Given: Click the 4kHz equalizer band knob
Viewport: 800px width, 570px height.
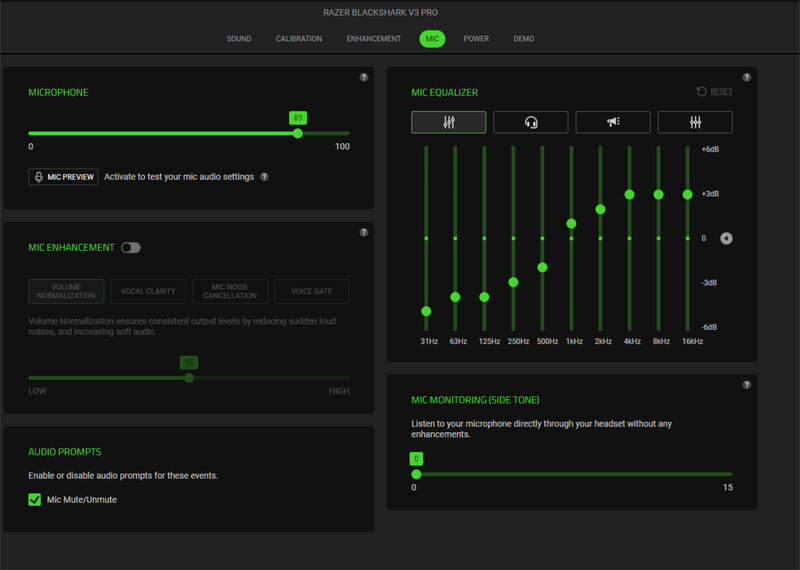Looking at the screenshot, I should click(630, 194).
